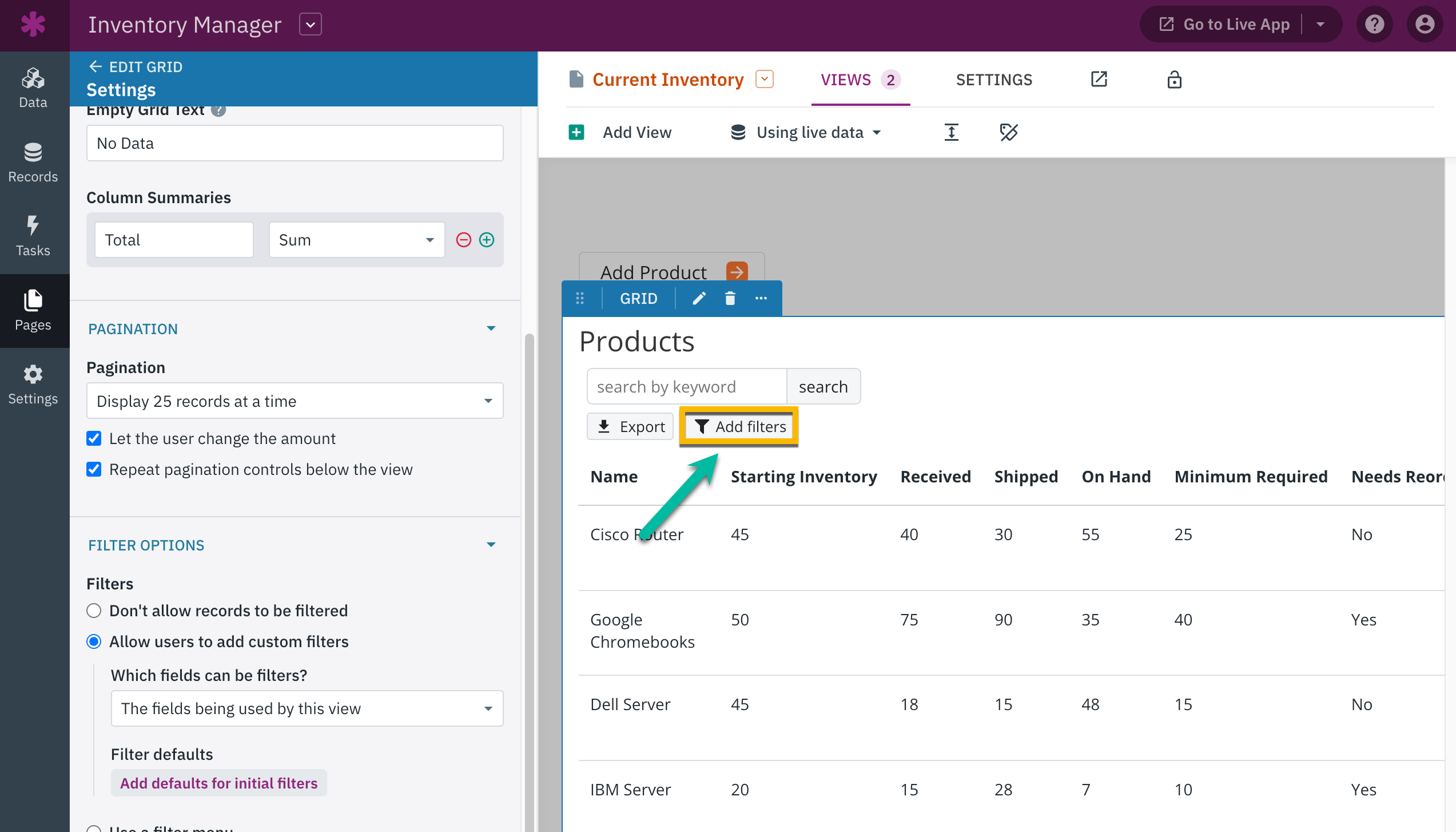Screen dimensions: 1456x832
Task: Open page in new window icon
Action: tap(1099, 80)
